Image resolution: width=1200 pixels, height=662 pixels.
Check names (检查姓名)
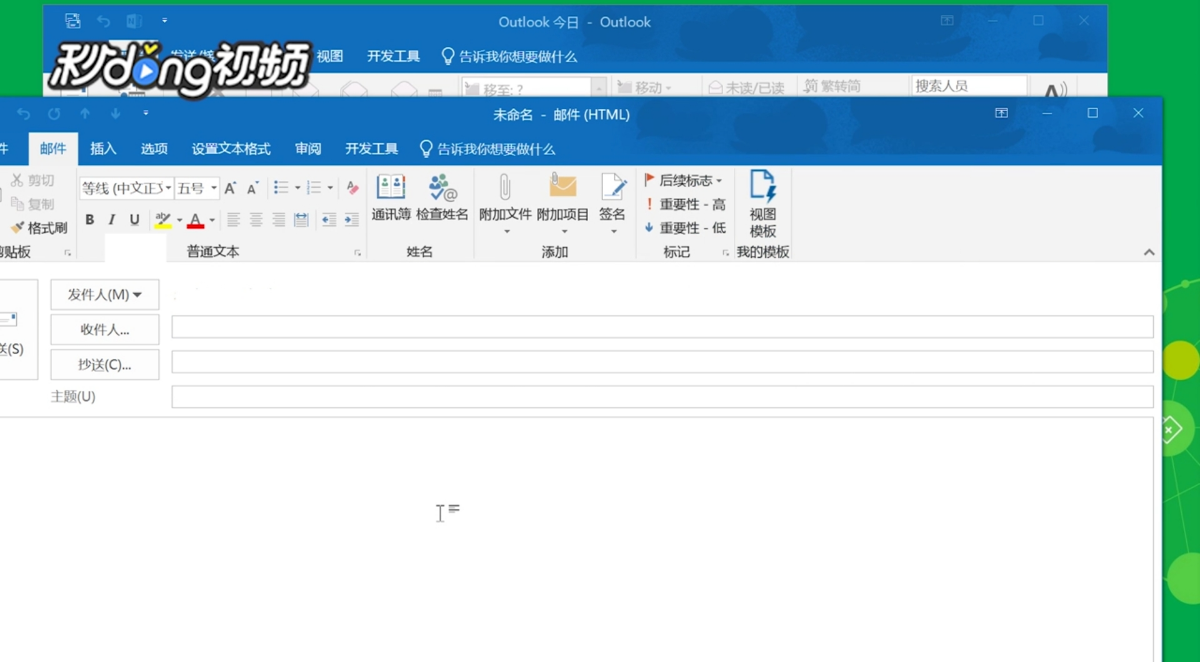(442, 198)
